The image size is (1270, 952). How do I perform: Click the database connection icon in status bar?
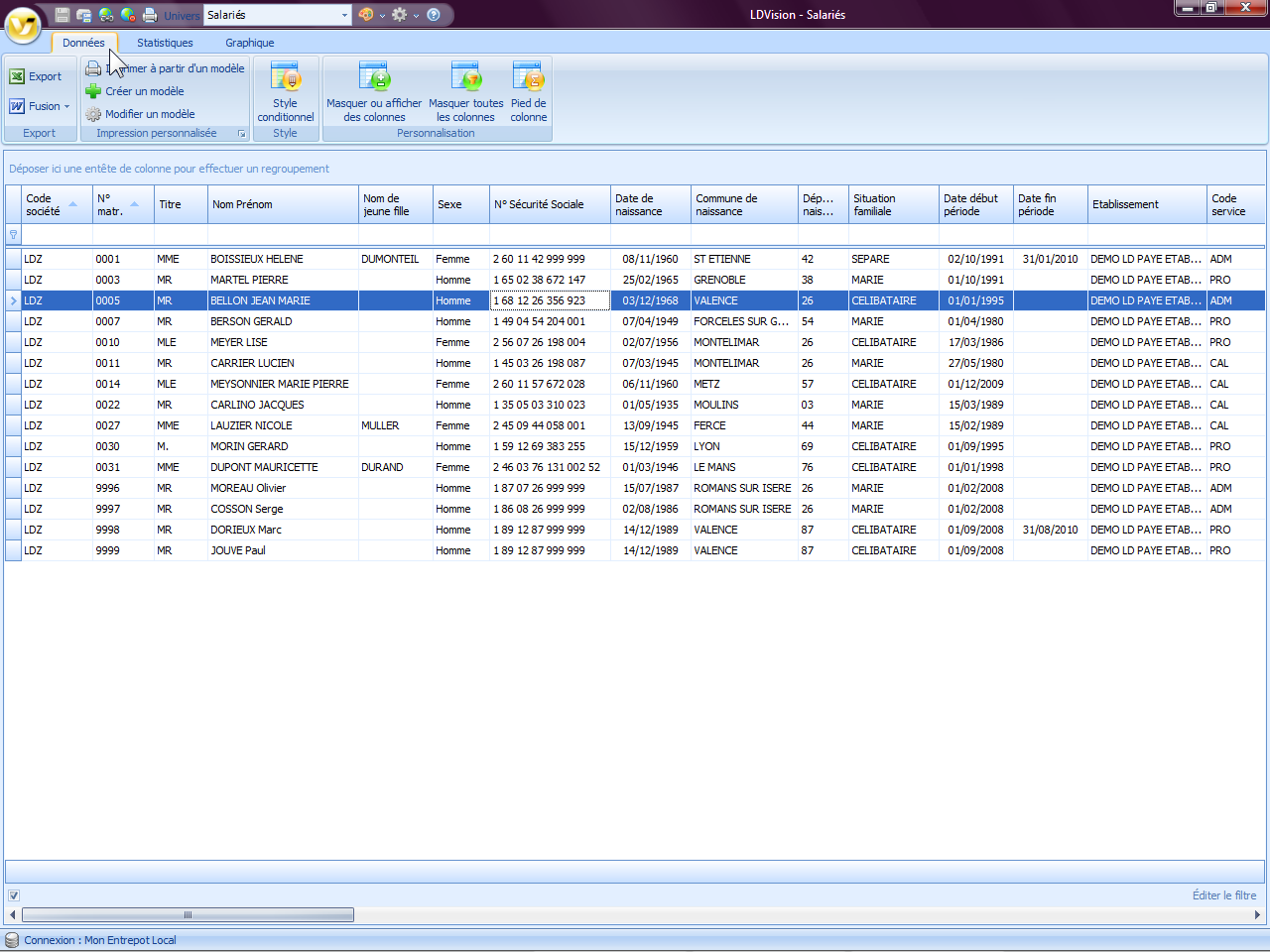[x=12, y=940]
